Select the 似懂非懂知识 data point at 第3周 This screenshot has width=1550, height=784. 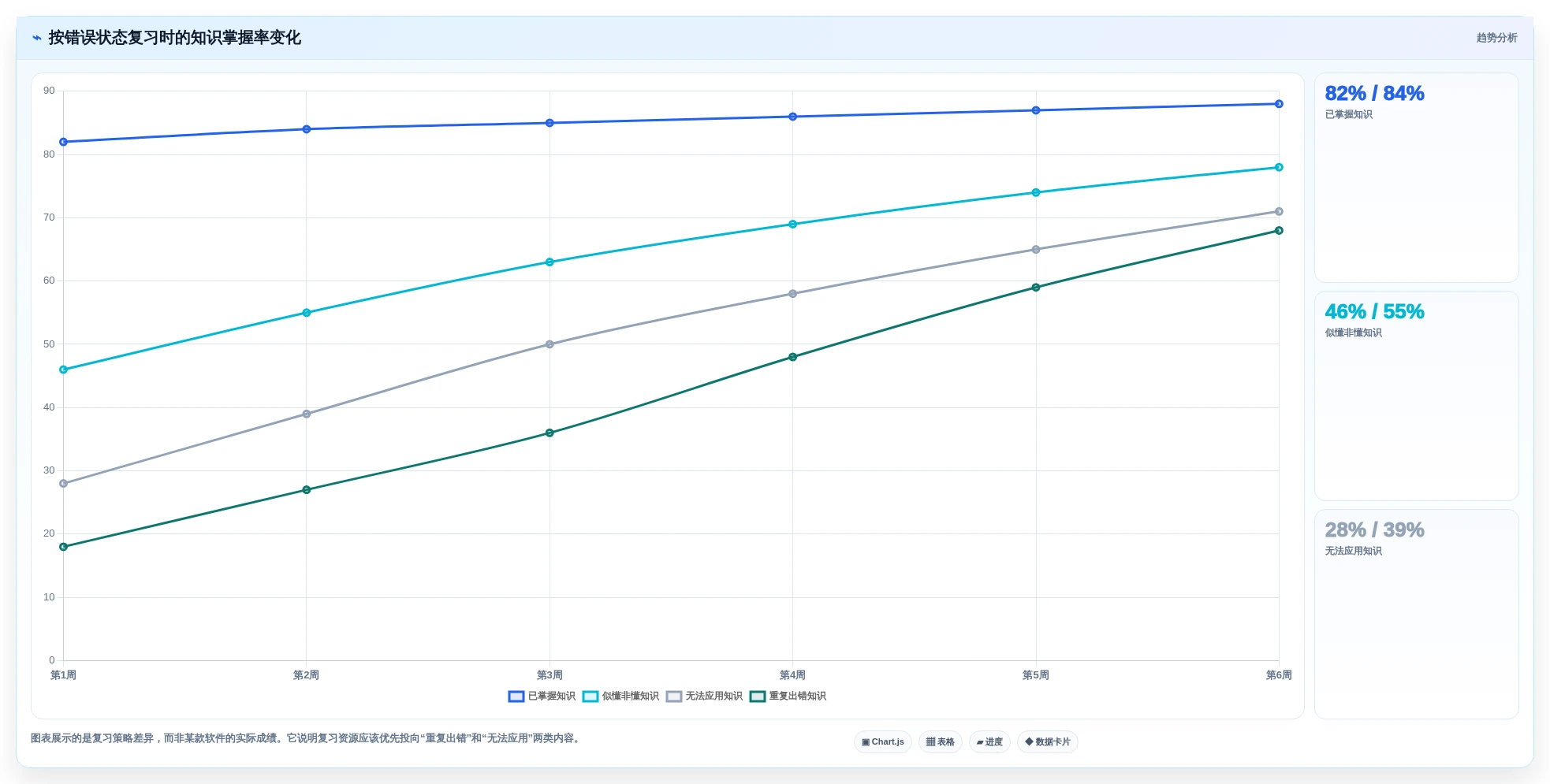pos(550,262)
